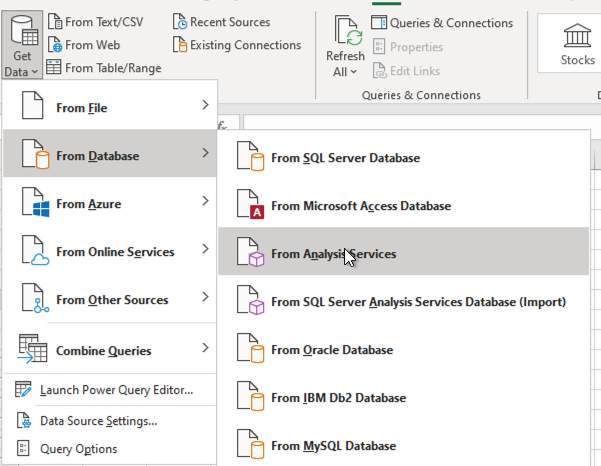
Task: Click the Existing Connections icon
Action: click(x=180, y=44)
